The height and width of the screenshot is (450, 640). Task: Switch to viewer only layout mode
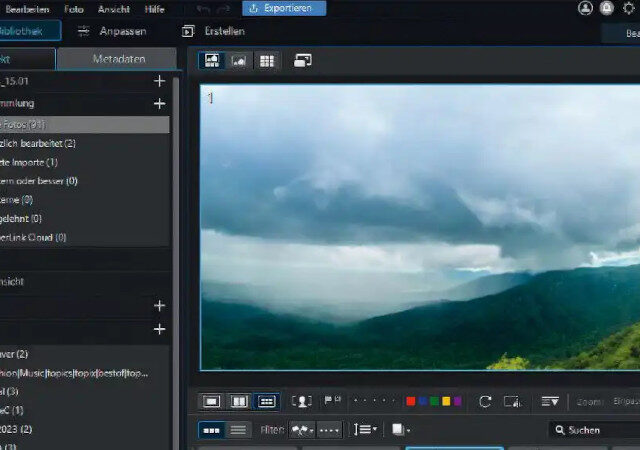[x=239, y=61]
